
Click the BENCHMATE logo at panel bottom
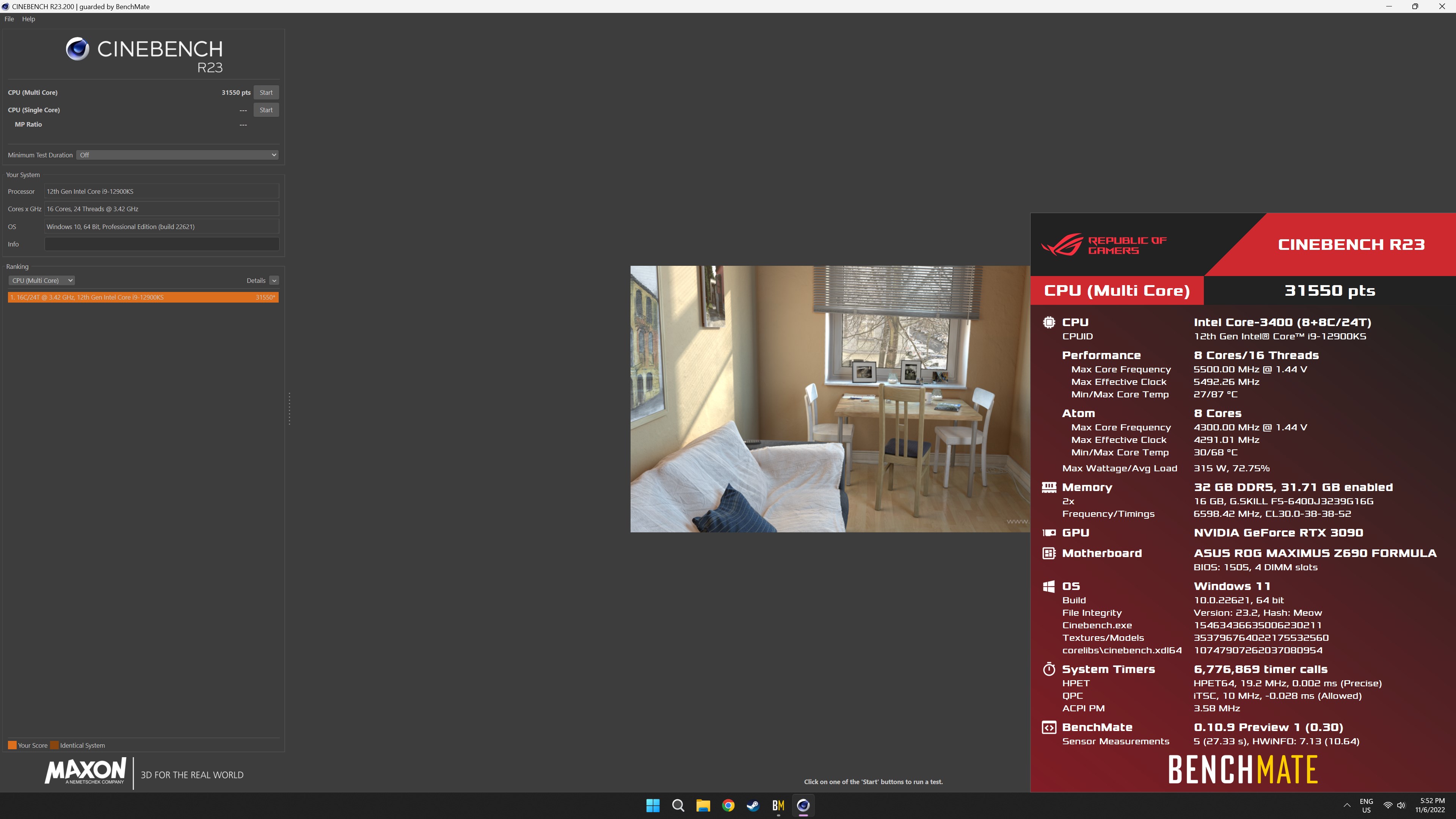[1243, 769]
